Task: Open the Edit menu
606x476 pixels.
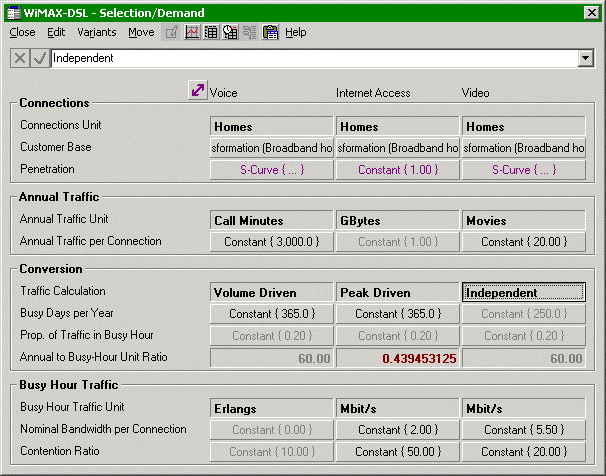Action: 56,32
